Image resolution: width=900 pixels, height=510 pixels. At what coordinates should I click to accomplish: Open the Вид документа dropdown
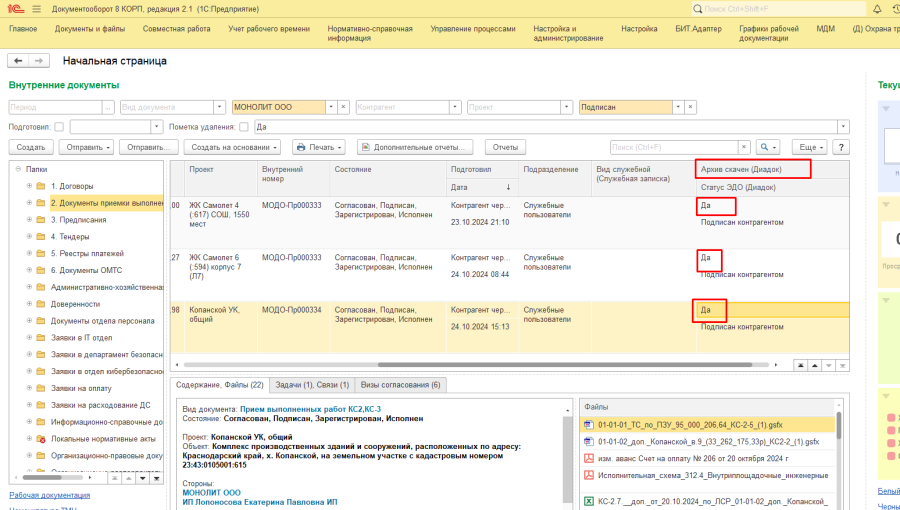coord(218,106)
